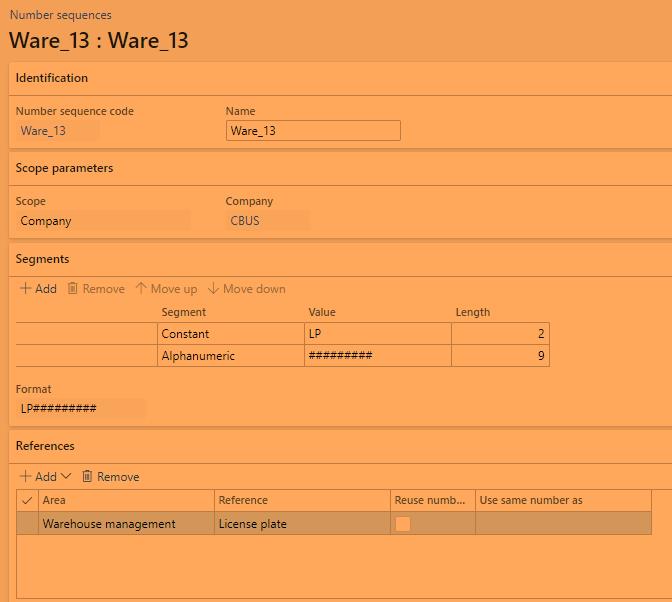This screenshot has width=672, height=602.
Task: Click the Format field LP#########
Action: [81, 408]
